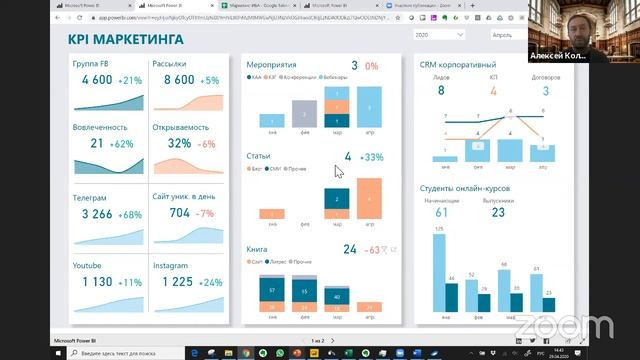
Task: Open Chrome from the taskbar
Action: 246,353
